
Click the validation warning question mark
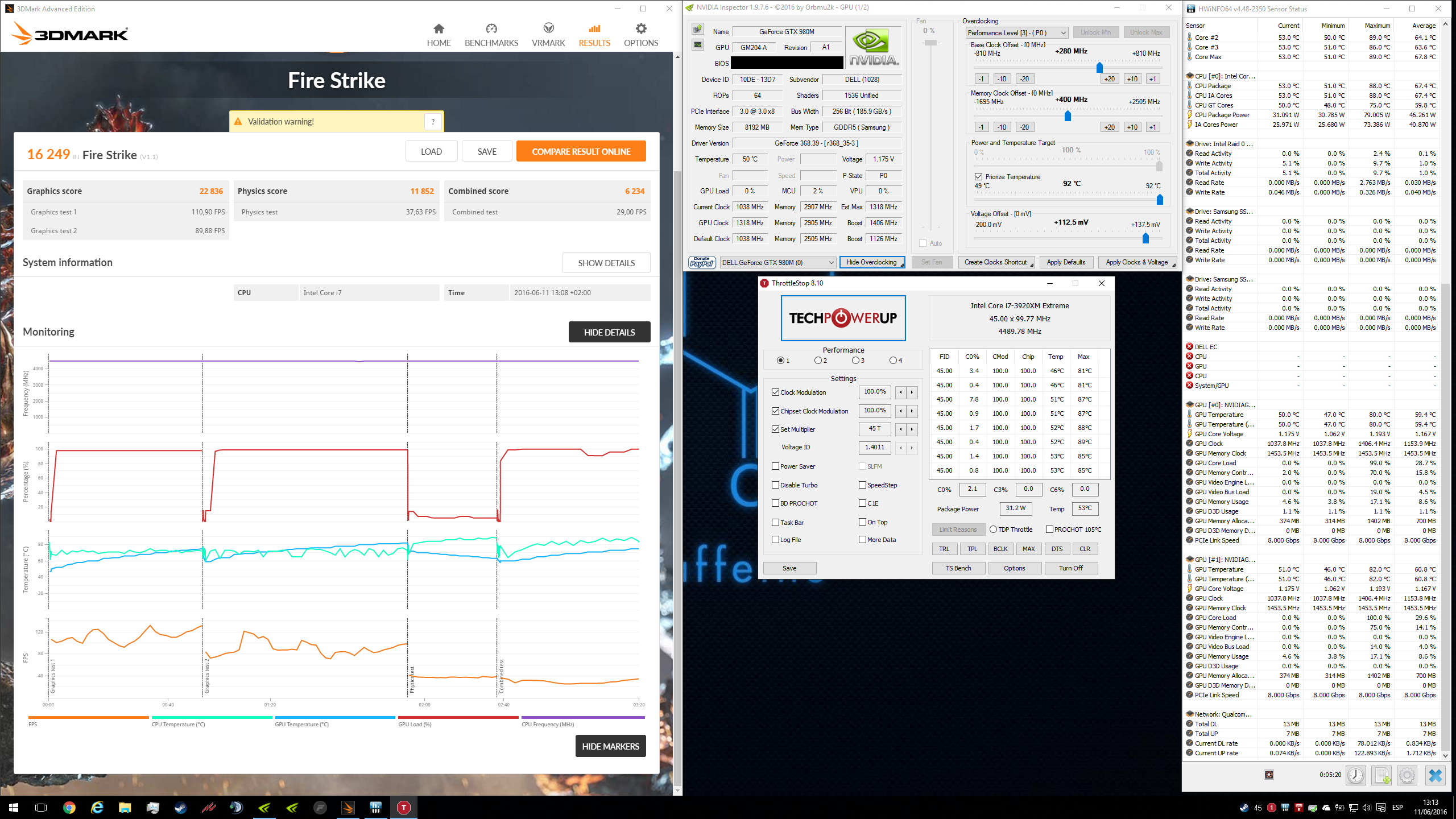[x=433, y=121]
